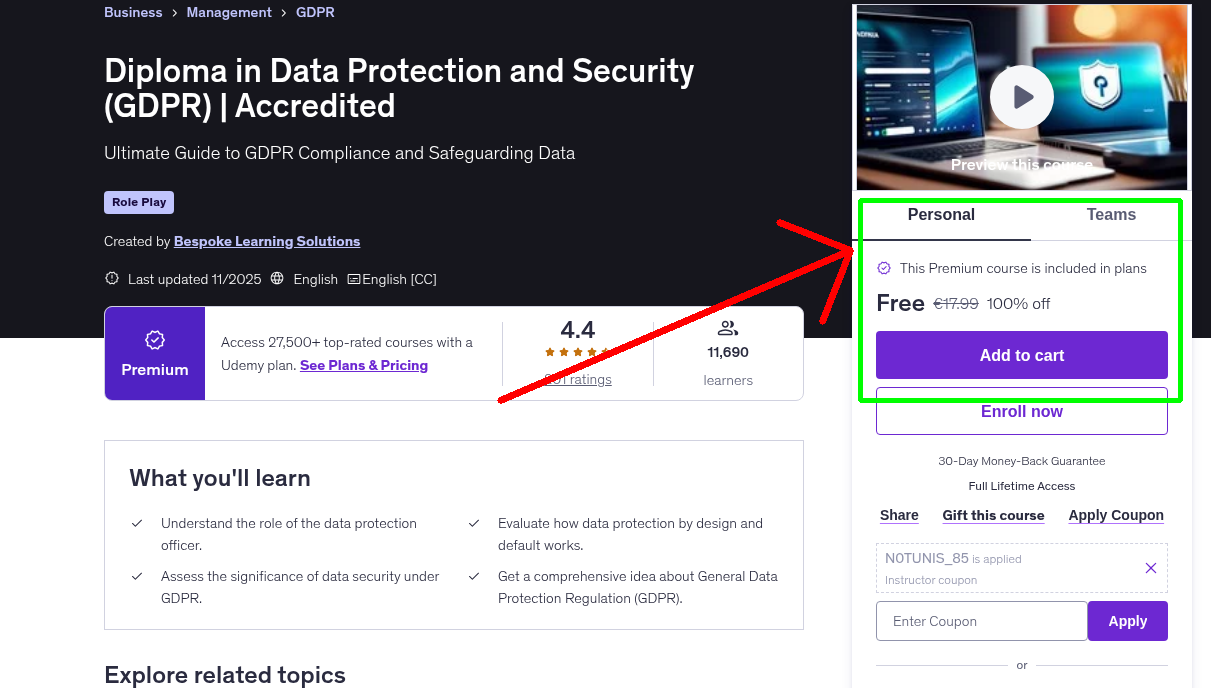Click the globe icon next to English
Viewport: 1211px width, 688px height.
(277, 278)
